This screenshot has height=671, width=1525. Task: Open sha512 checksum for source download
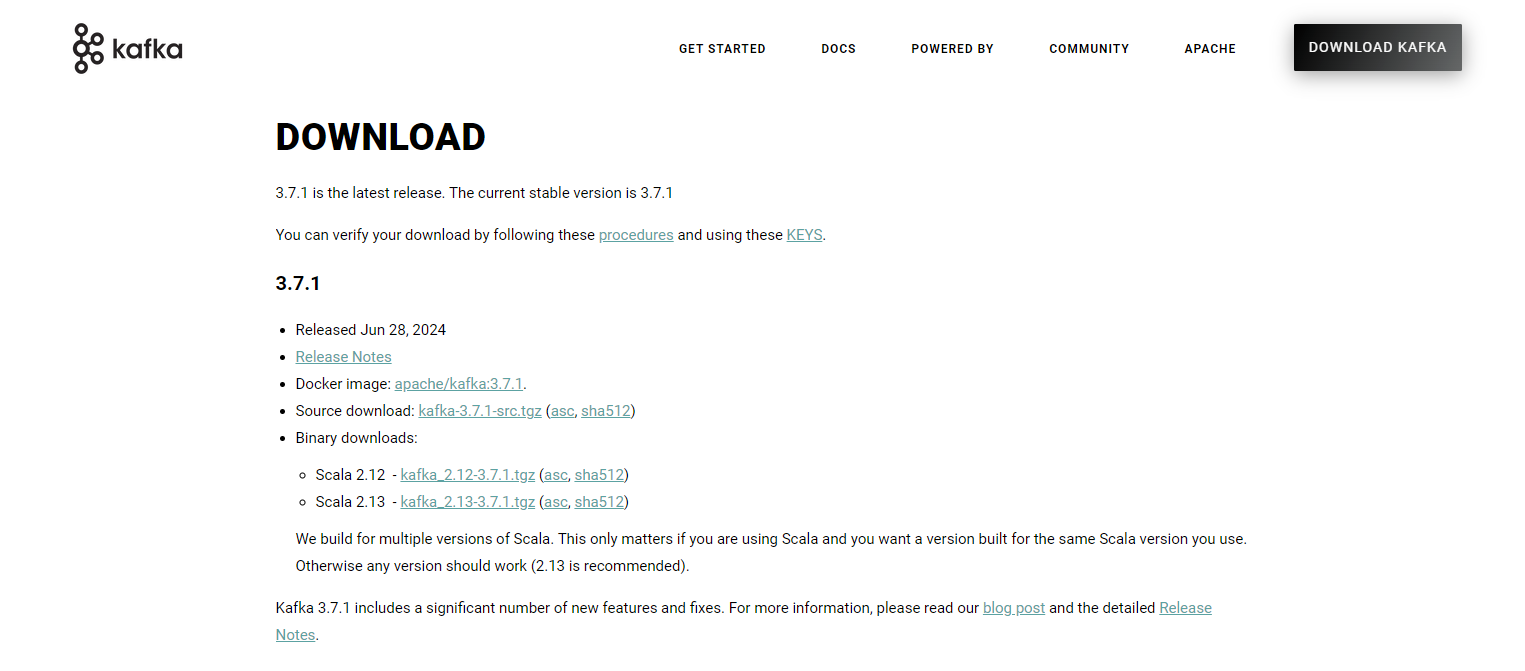coord(606,411)
